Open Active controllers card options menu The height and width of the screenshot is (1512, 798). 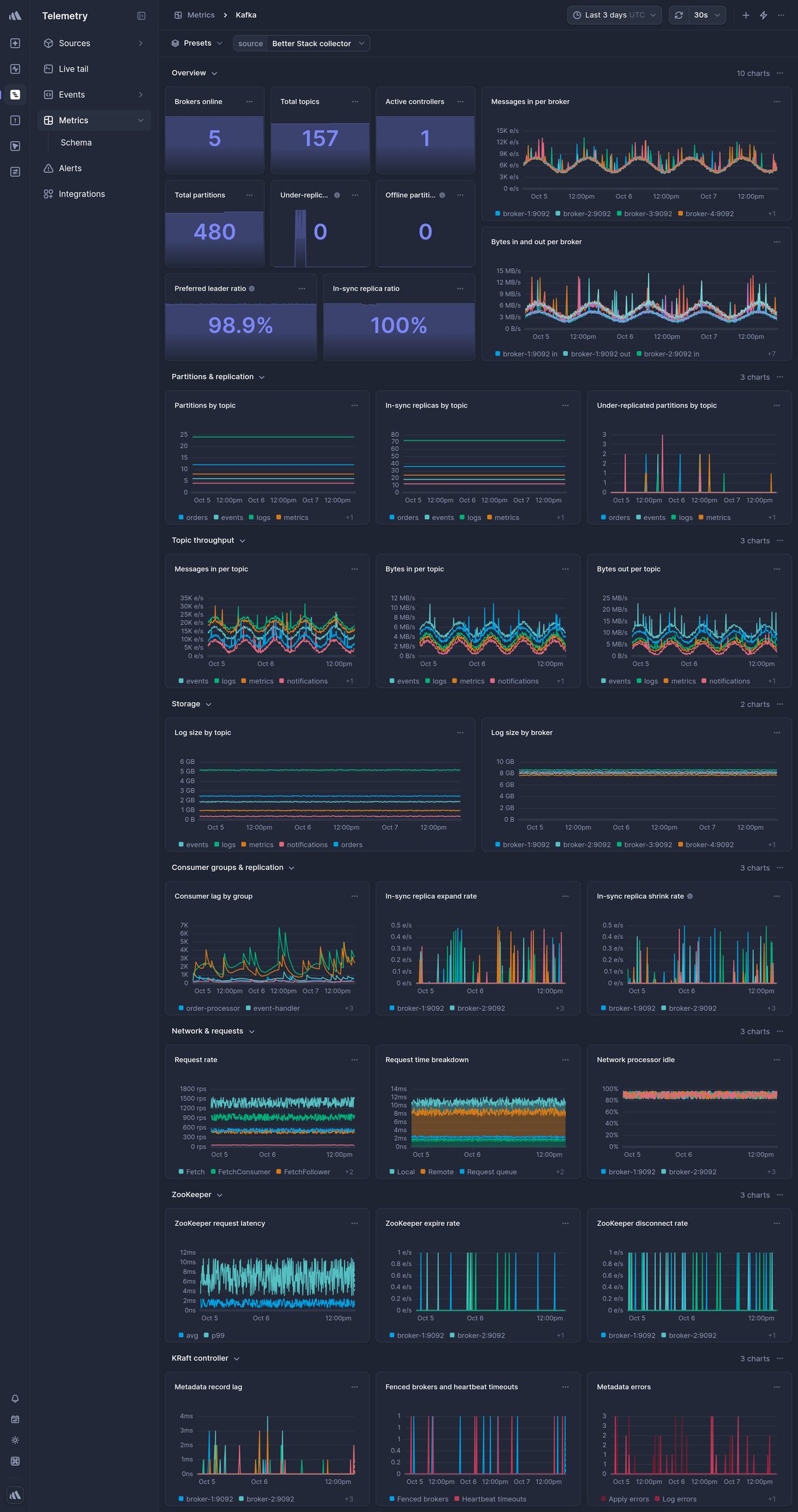point(460,102)
